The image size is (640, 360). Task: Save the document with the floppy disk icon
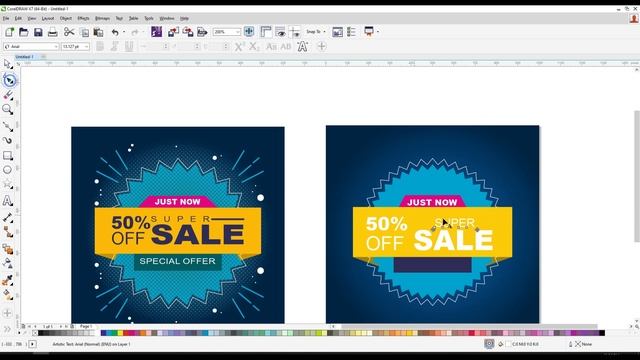coord(38,32)
